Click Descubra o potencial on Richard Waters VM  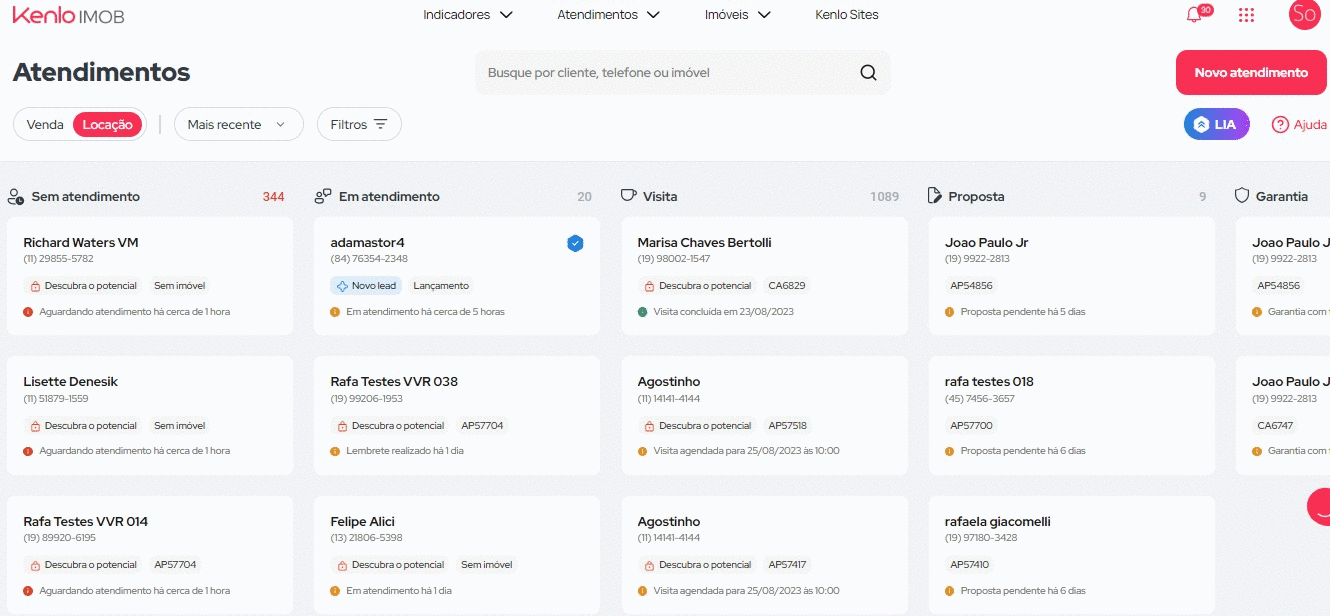point(85,286)
